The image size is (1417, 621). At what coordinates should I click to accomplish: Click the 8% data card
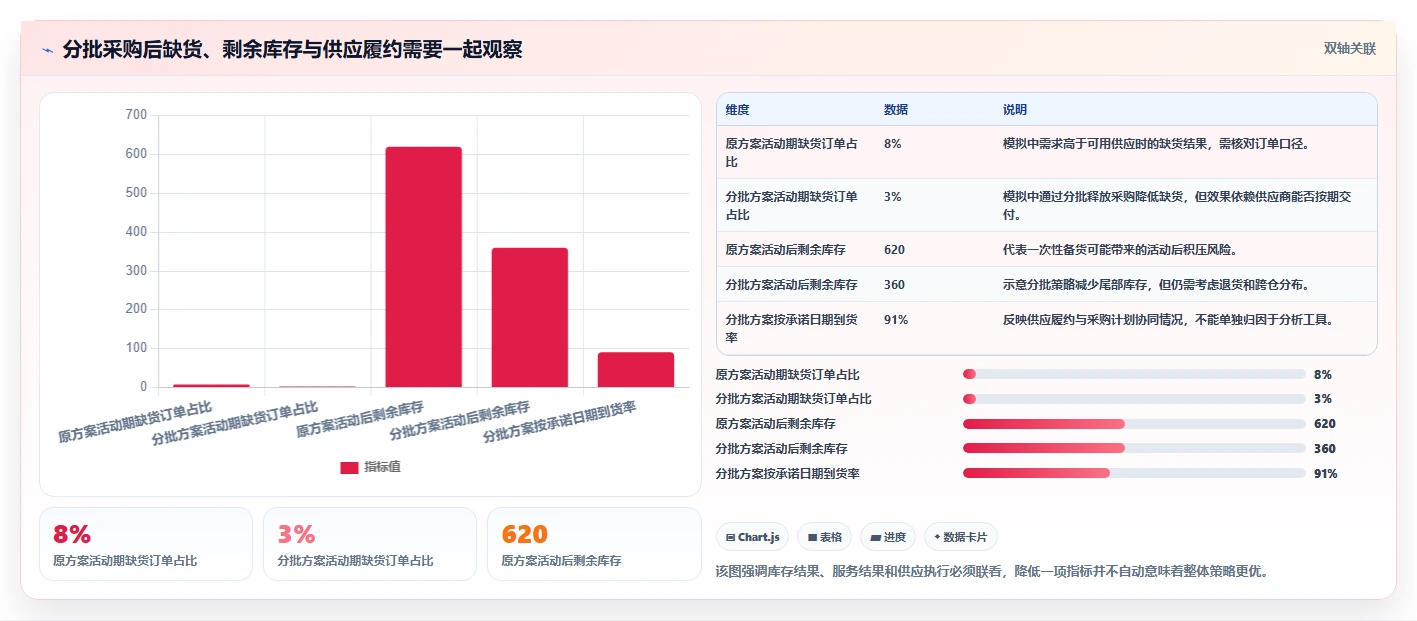(x=146, y=544)
